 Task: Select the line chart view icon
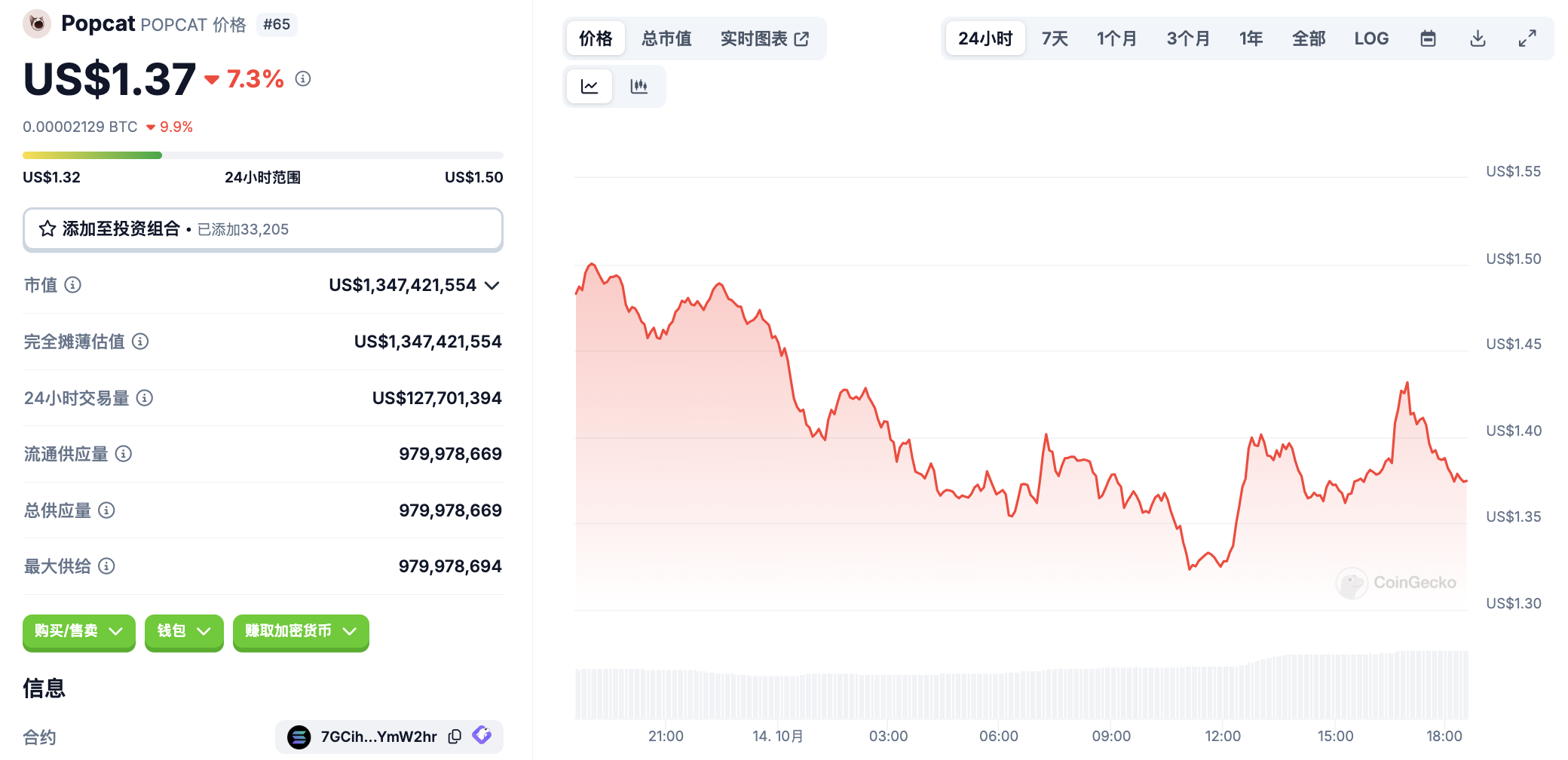click(x=590, y=86)
